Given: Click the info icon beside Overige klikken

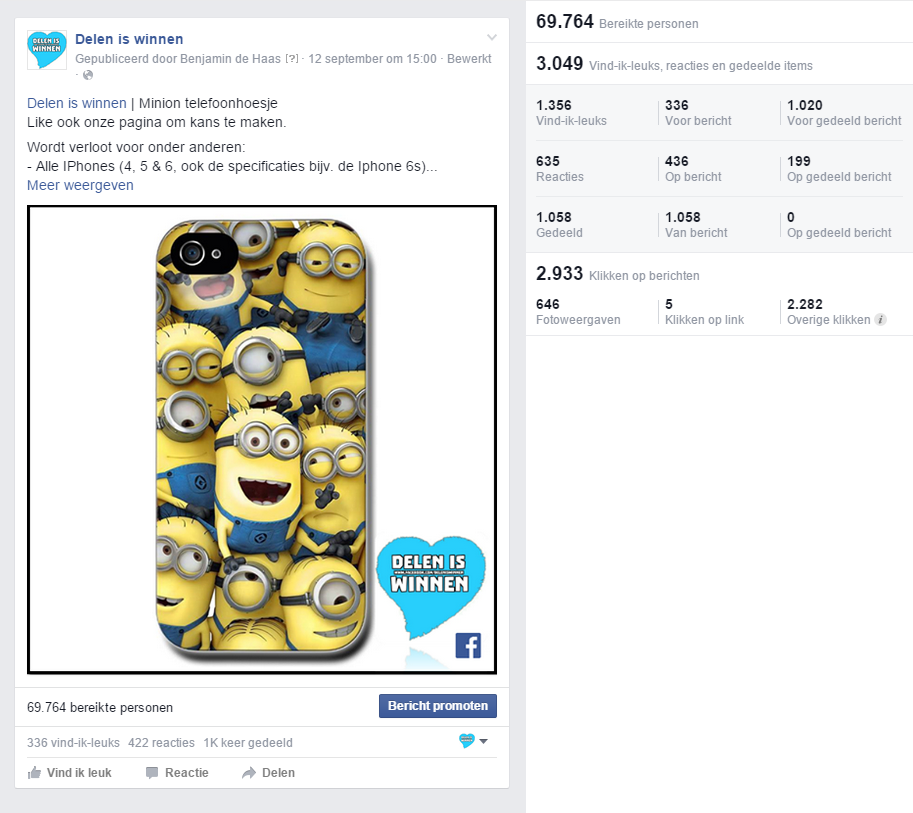Looking at the screenshot, I should click(x=880, y=320).
